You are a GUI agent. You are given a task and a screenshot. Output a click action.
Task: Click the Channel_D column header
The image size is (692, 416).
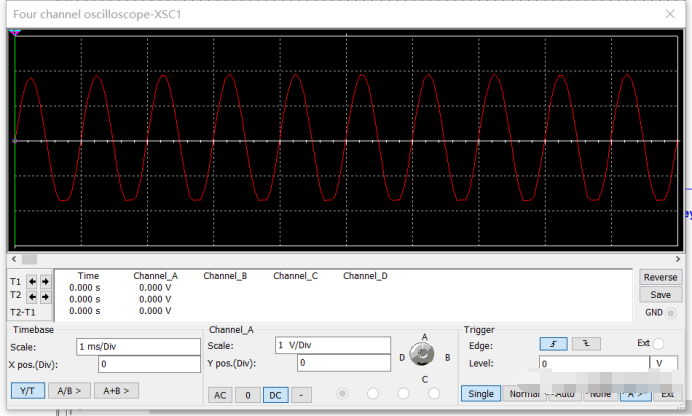click(x=365, y=276)
